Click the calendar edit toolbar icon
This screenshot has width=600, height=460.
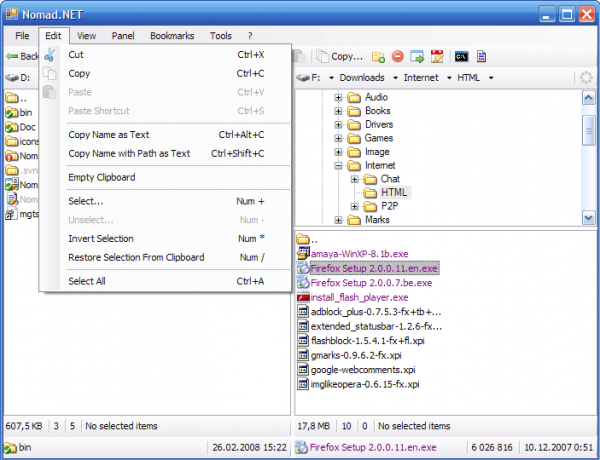437,57
